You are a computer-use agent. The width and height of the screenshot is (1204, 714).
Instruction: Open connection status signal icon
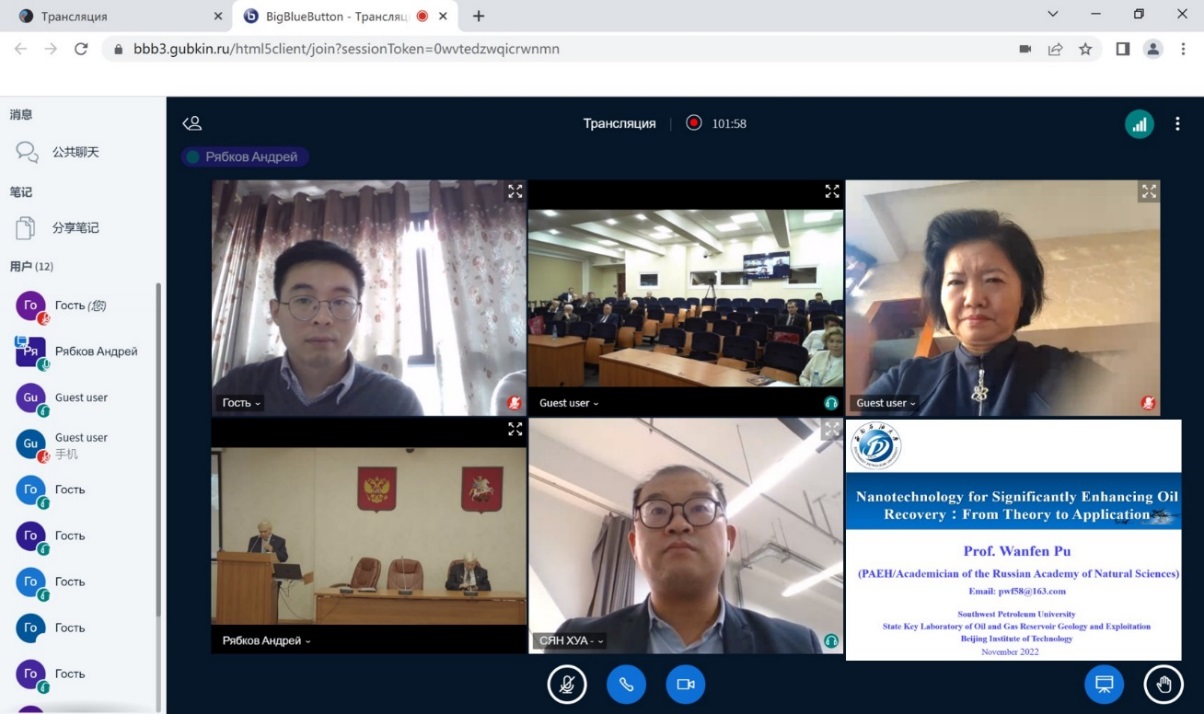tap(1139, 124)
